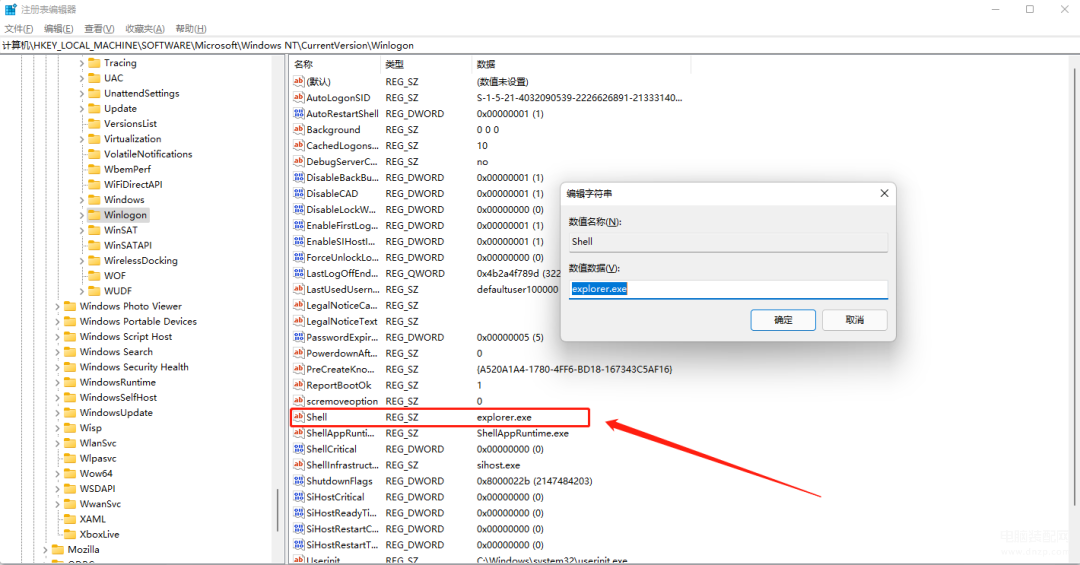Image resolution: width=1080 pixels, height=565 pixels.
Task: Select the WiFiDirectAPI tree item
Action: coord(134,185)
